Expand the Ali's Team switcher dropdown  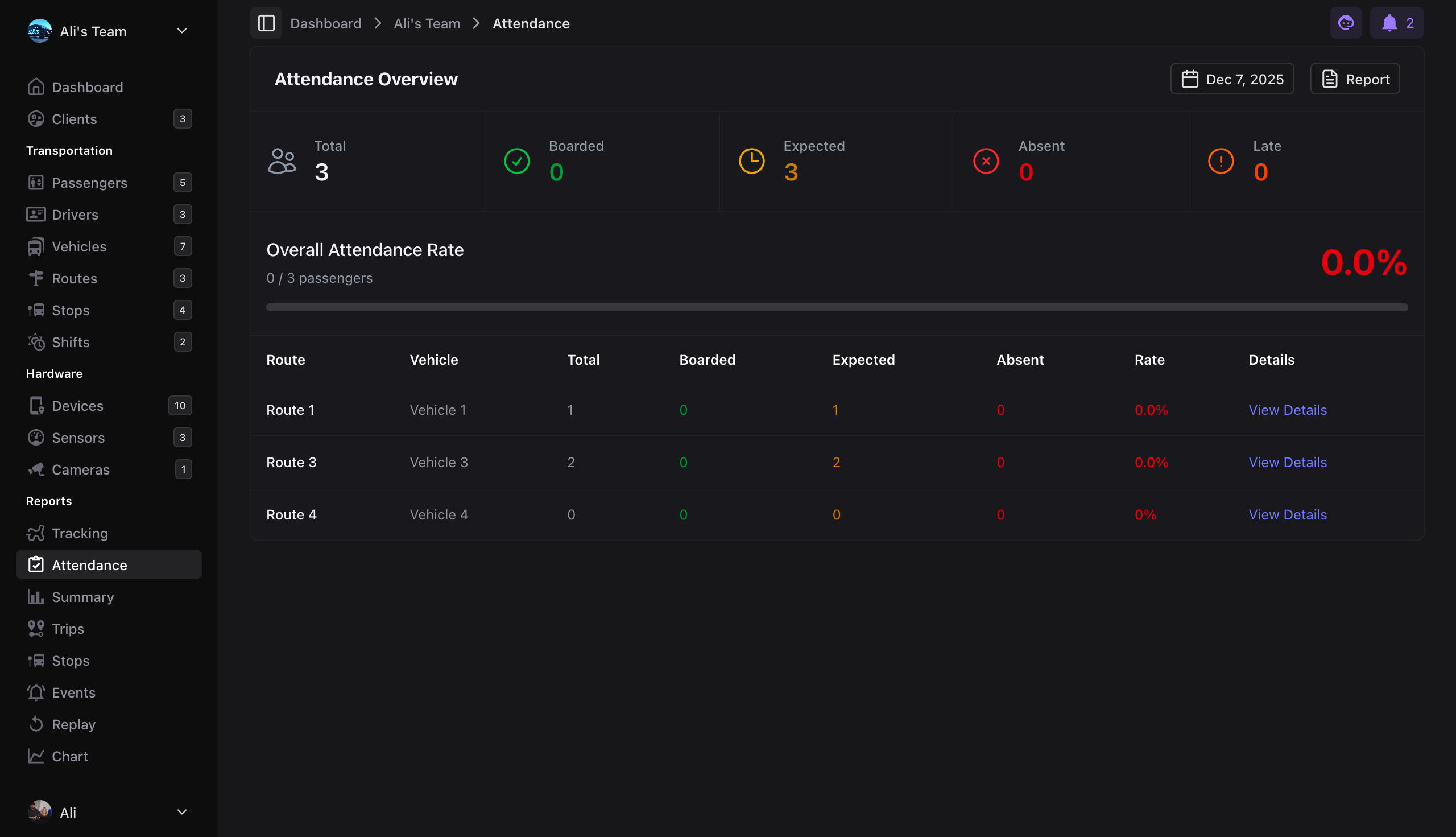coord(181,31)
